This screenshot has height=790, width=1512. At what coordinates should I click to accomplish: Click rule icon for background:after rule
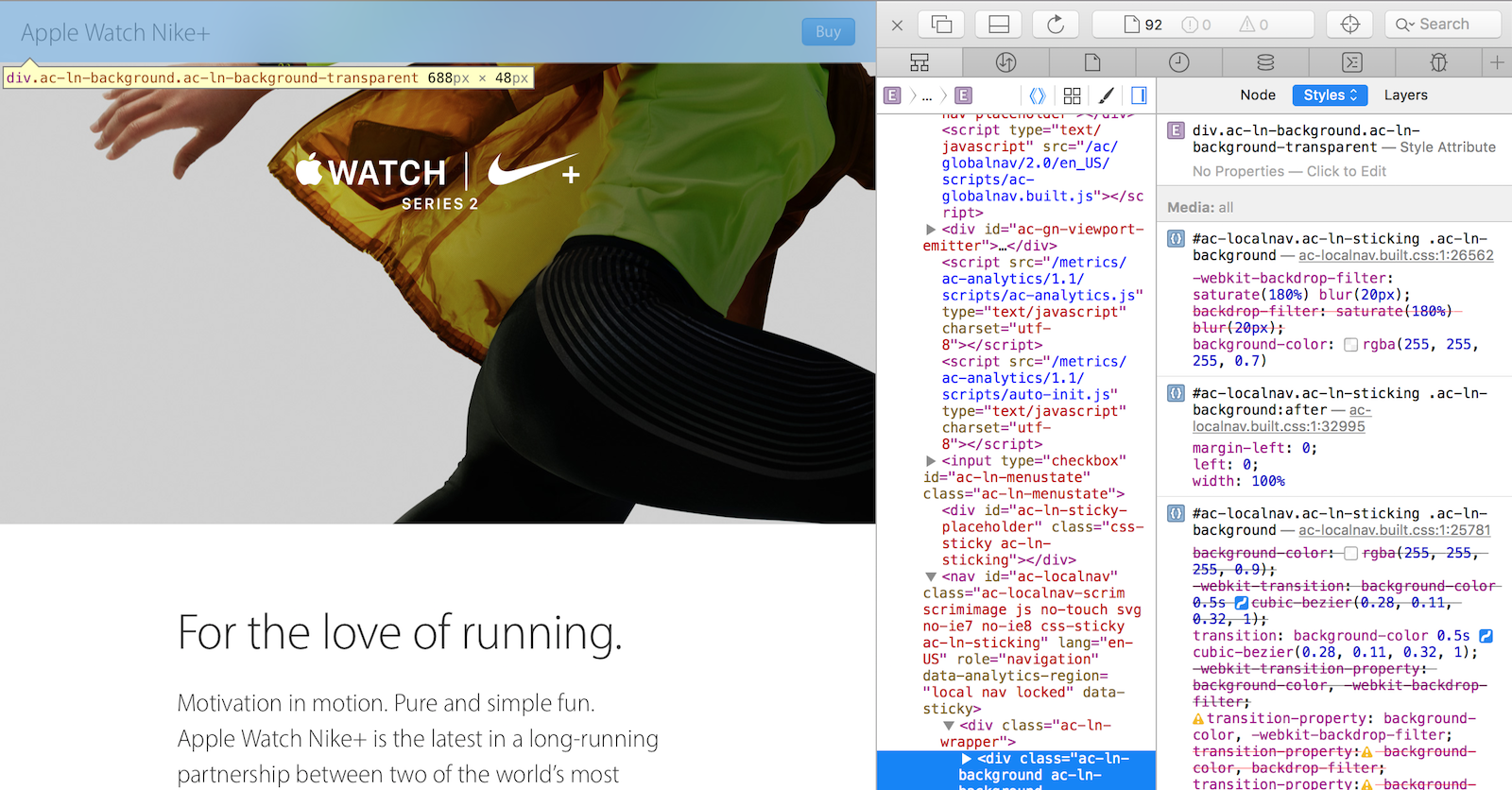tap(1176, 393)
